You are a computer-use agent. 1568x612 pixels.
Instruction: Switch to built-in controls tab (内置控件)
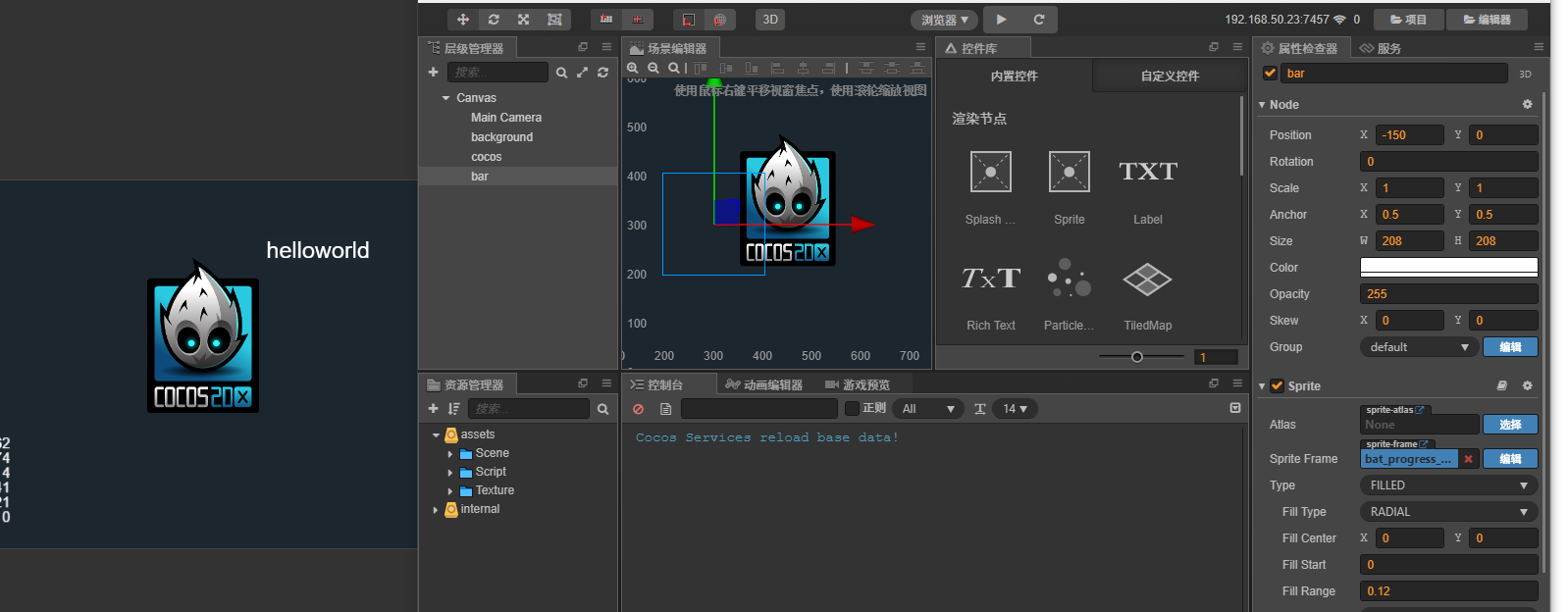click(1014, 76)
